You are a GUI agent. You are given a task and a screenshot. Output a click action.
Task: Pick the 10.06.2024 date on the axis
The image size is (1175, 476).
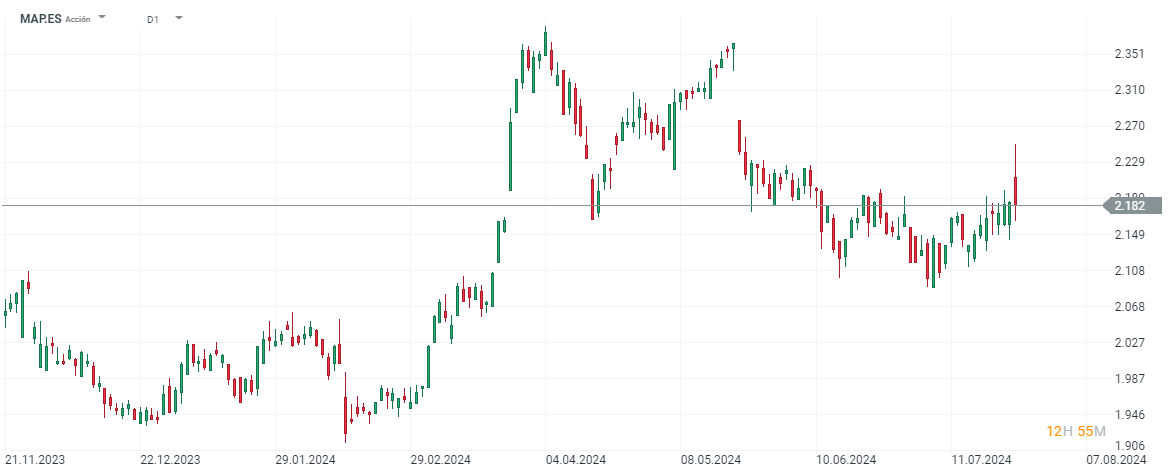(846, 460)
